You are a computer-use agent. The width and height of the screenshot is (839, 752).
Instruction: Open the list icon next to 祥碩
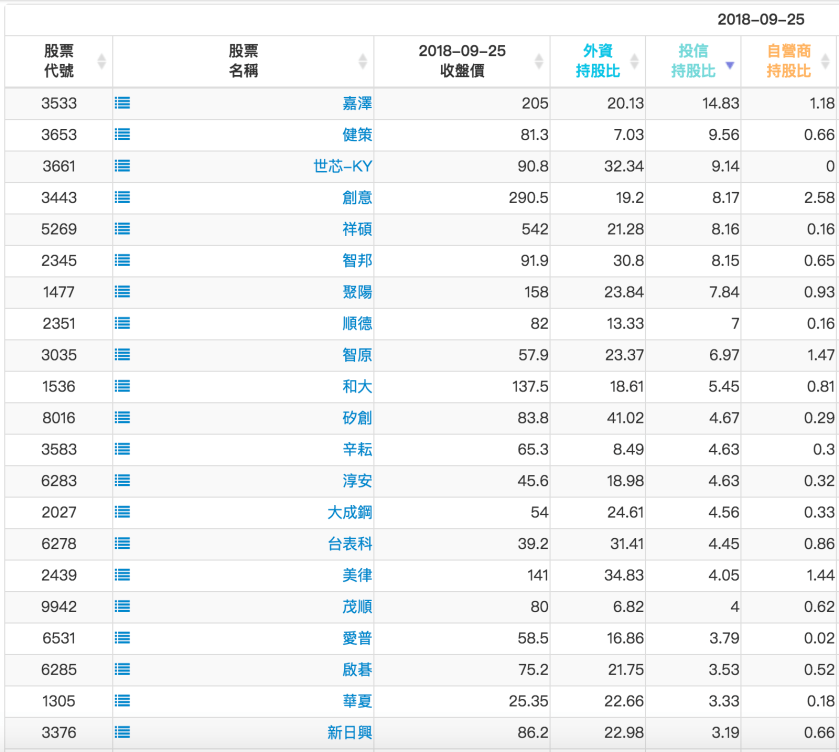point(122,229)
